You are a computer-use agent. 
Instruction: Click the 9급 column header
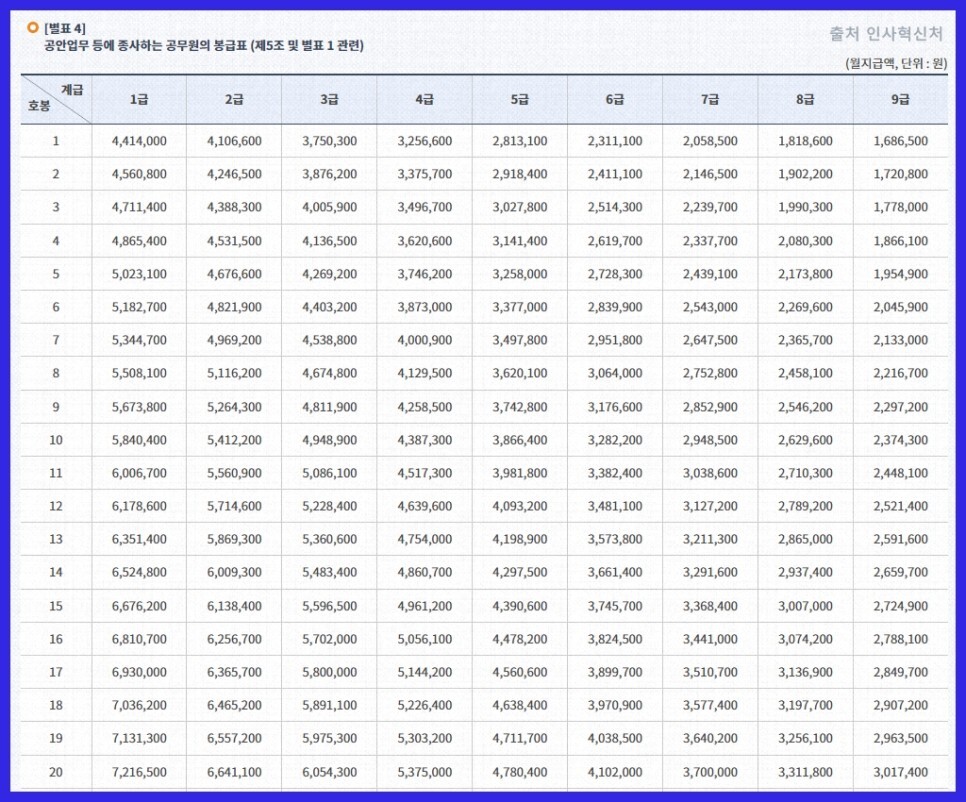tap(900, 99)
